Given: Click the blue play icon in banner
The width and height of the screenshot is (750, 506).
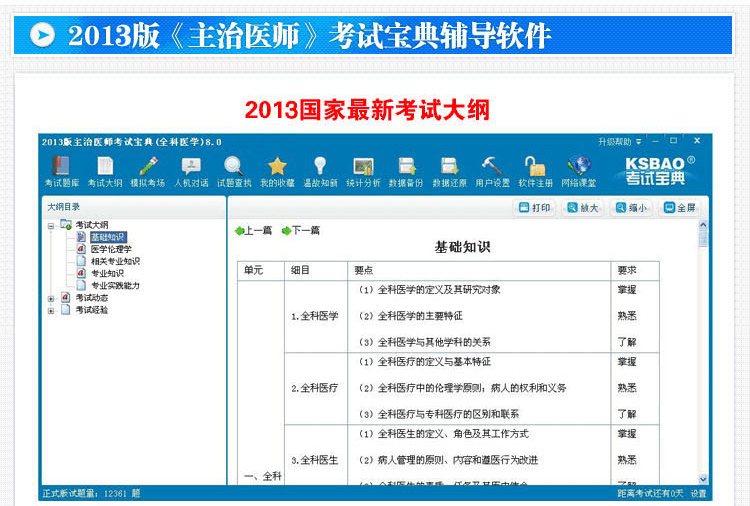Looking at the screenshot, I should (x=42, y=34).
